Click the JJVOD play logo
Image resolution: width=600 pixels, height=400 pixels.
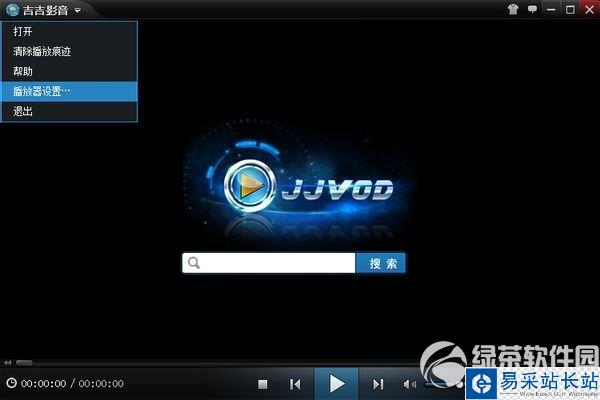[250, 186]
